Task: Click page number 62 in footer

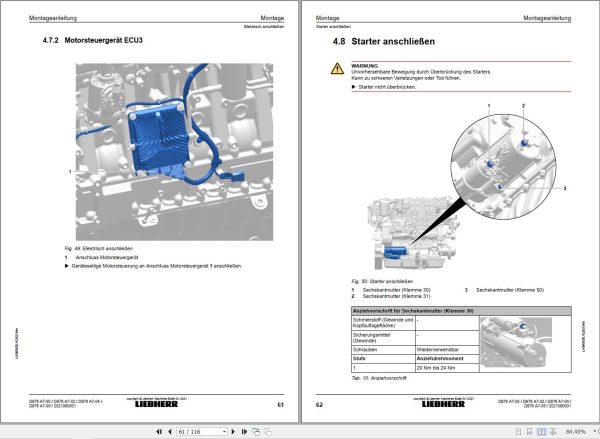Action: coord(319,405)
